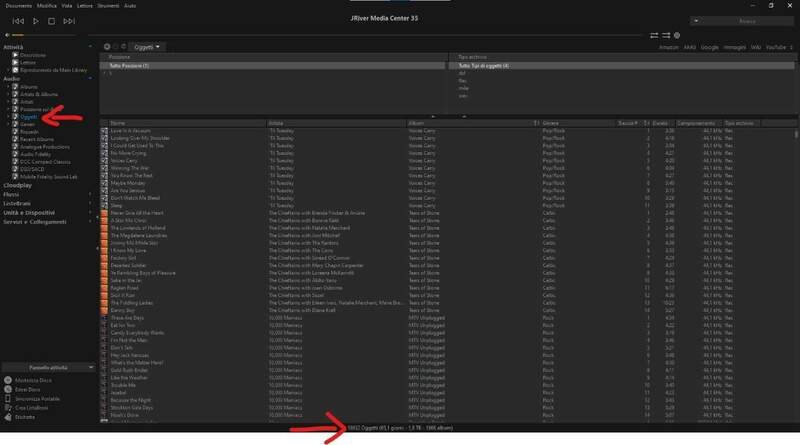This screenshot has width=800, height=445.
Task: Select Generi in the Audio tree
Action: 28,125
